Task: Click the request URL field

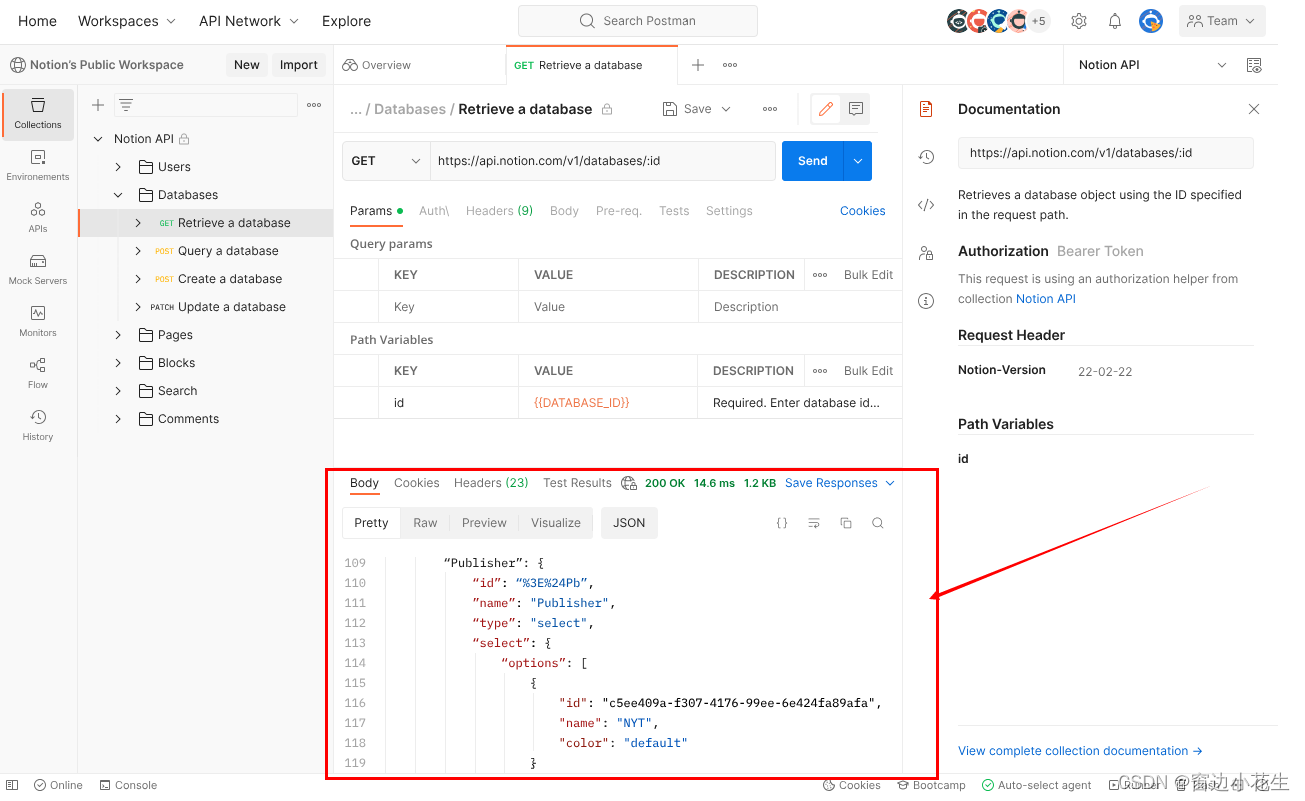Action: 603,161
